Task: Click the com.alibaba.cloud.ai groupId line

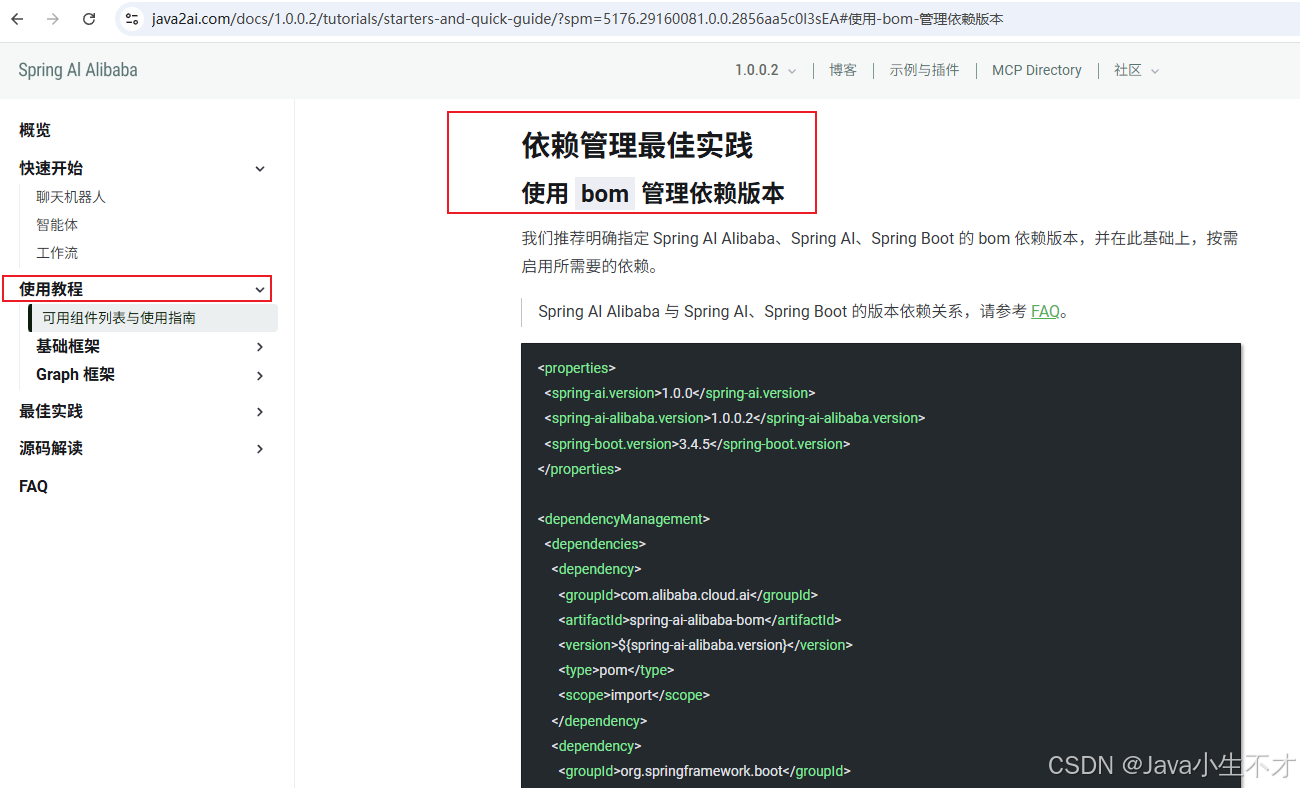Action: tap(688, 594)
